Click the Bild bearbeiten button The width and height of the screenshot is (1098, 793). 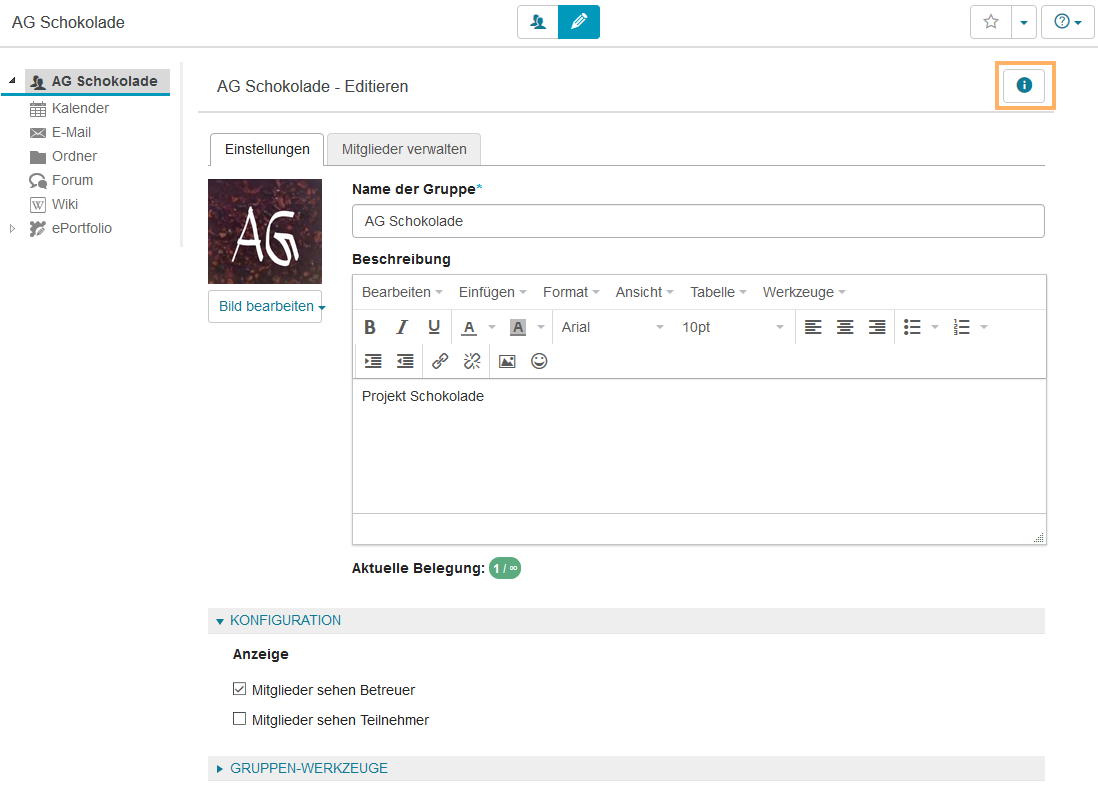[x=266, y=306]
